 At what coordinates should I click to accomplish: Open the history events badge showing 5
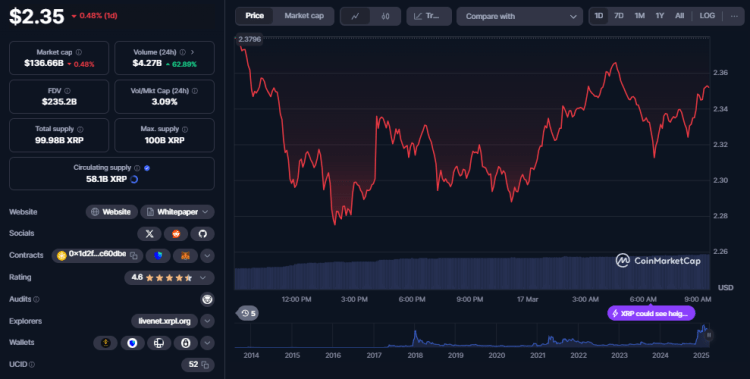248,313
